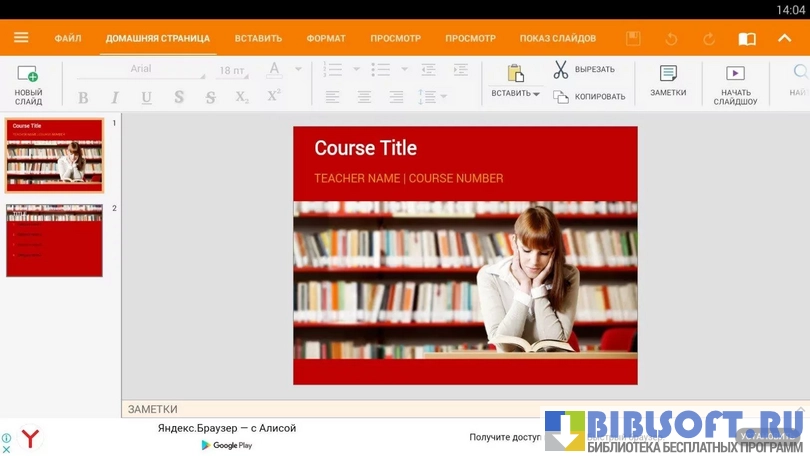Click the font color letter A
This screenshot has width=810, height=456.
point(274,69)
